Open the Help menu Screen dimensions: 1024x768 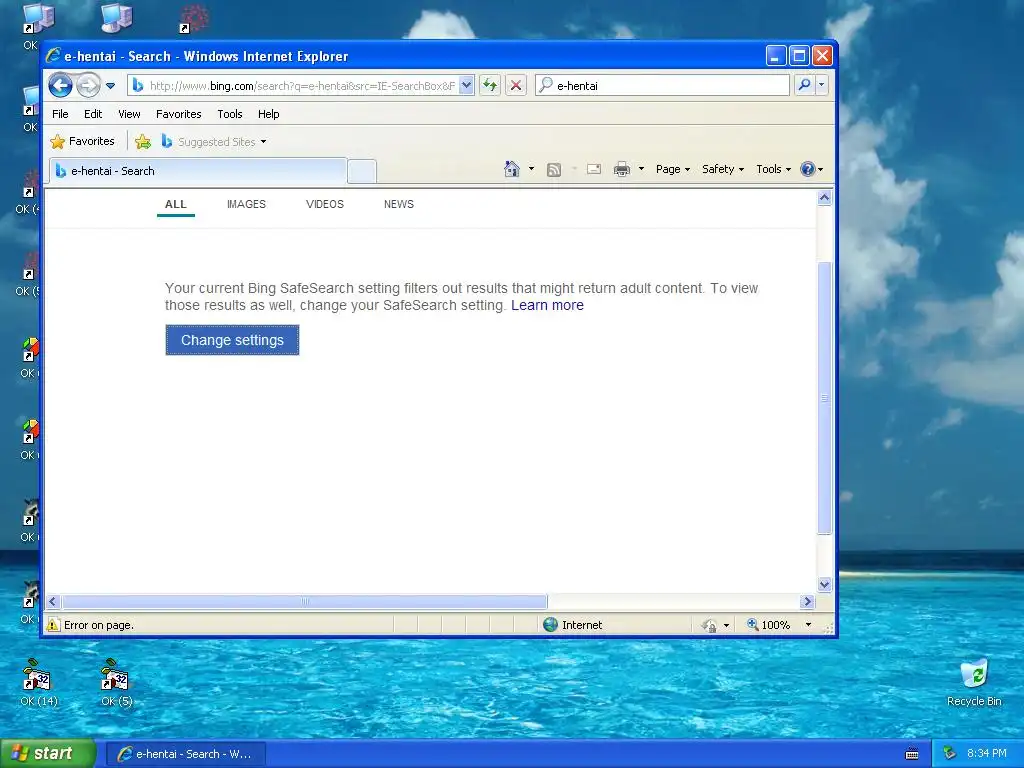pos(268,114)
